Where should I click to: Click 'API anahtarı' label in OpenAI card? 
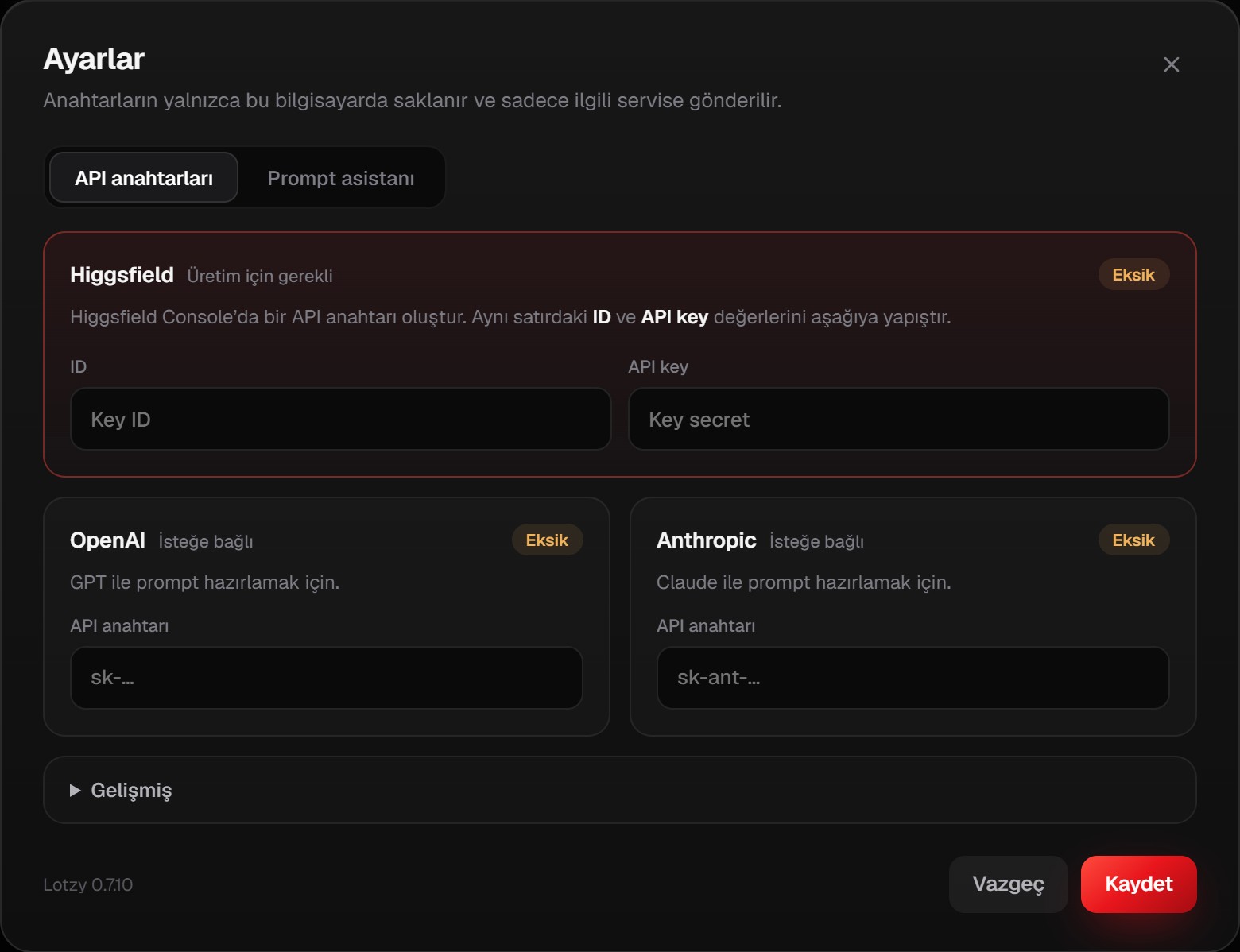[119, 625]
